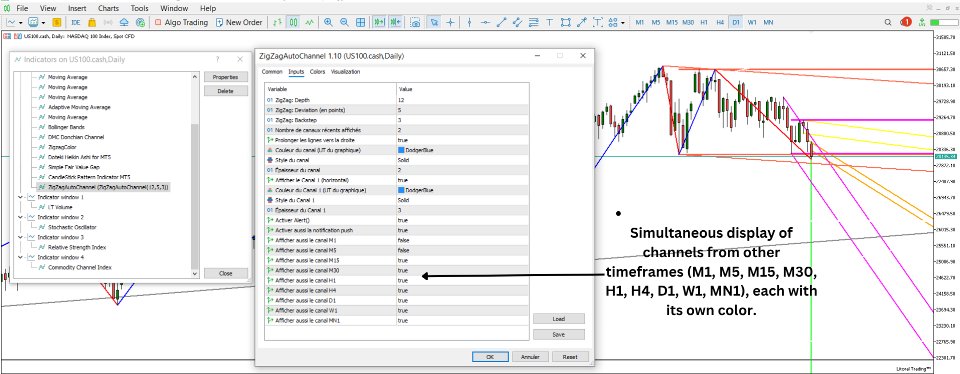This screenshot has height=374, width=960.
Task: Toggle value of Afficher le Canal 1 (horizontal)
Action: (x=462, y=180)
